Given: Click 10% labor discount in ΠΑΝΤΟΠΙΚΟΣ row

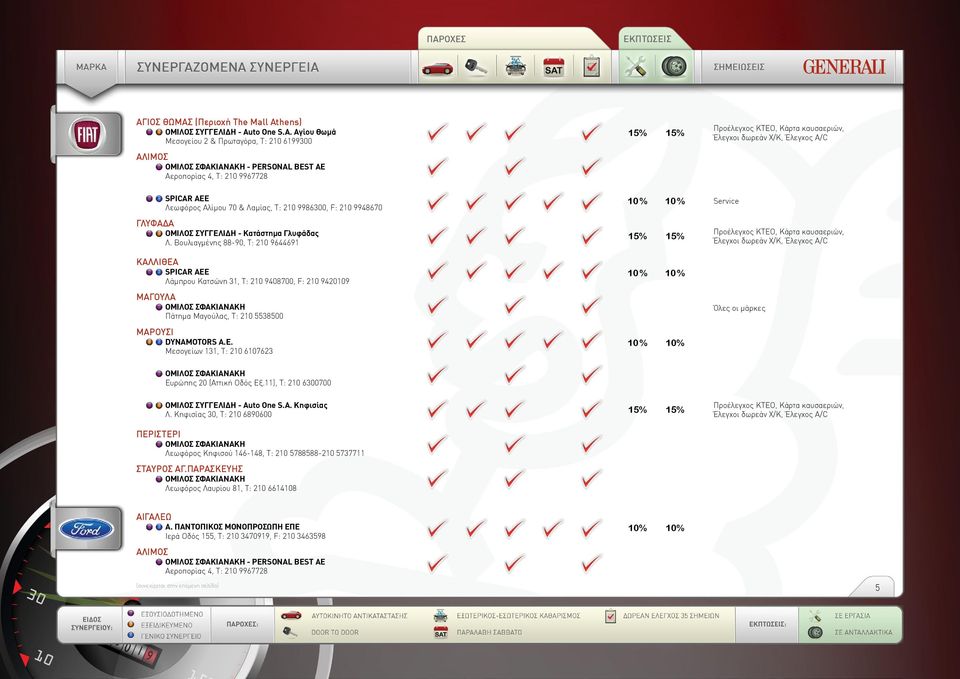Looking at the screenshot, I should tap(637, 528).
